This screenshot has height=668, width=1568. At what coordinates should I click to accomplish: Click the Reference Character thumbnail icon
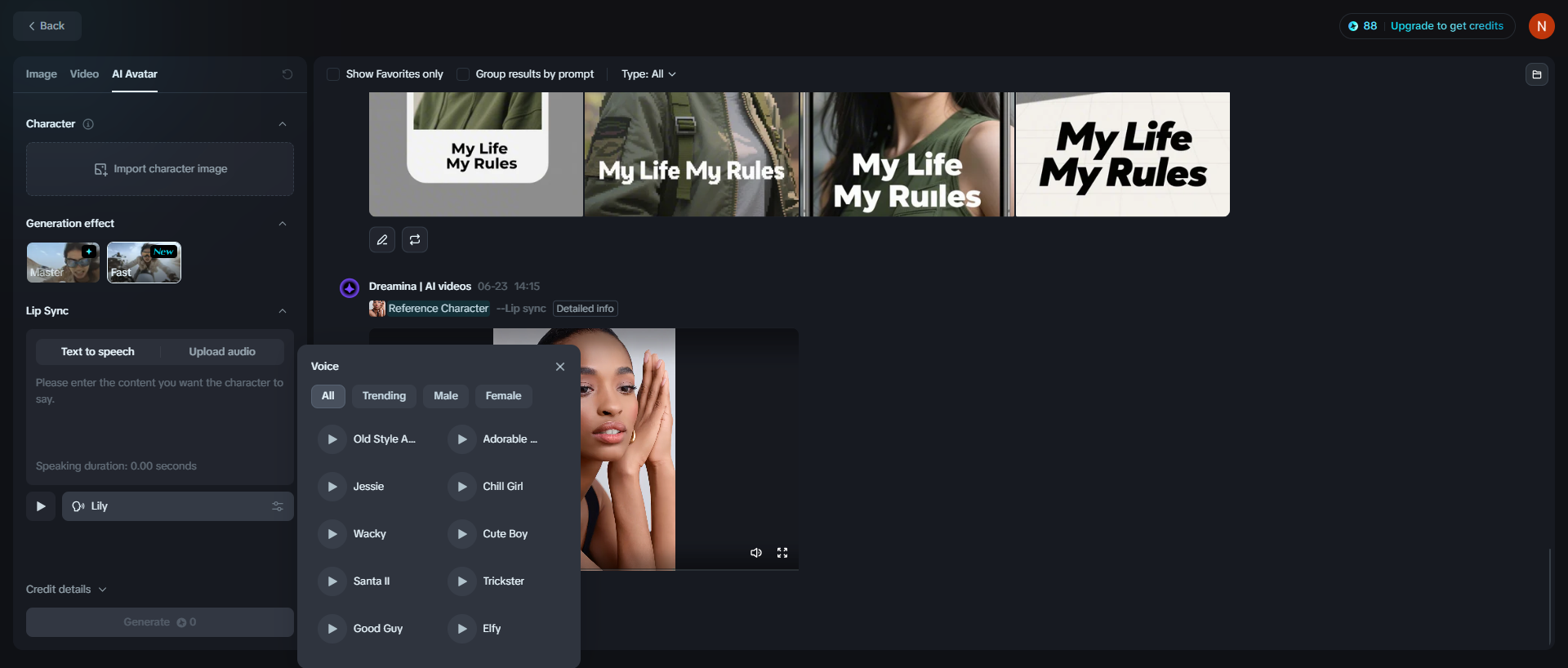tap(377, 309)
